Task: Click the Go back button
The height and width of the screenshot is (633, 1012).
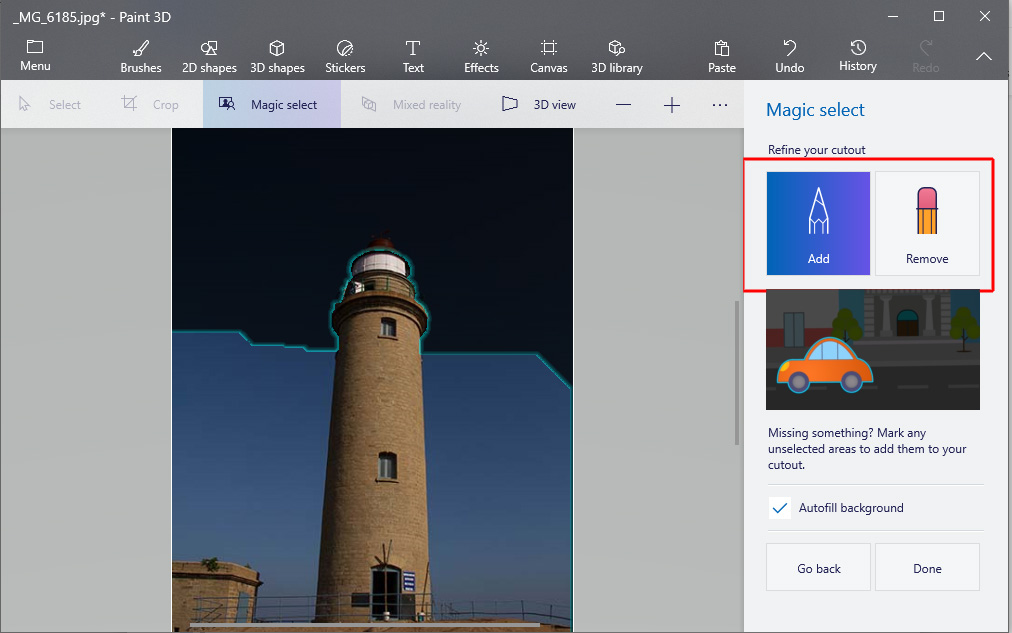Action: pyautogui.click(x=819, y=568)
